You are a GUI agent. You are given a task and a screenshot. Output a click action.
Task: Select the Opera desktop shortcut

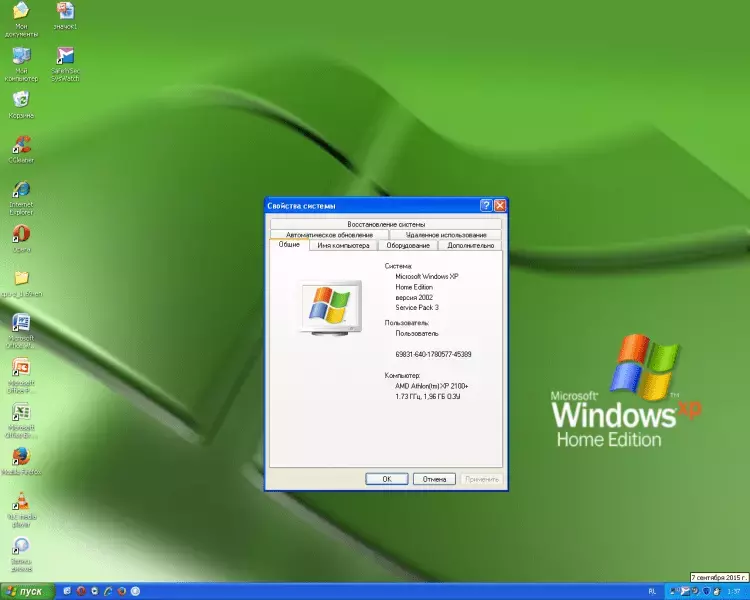click(x=21, y=238)
